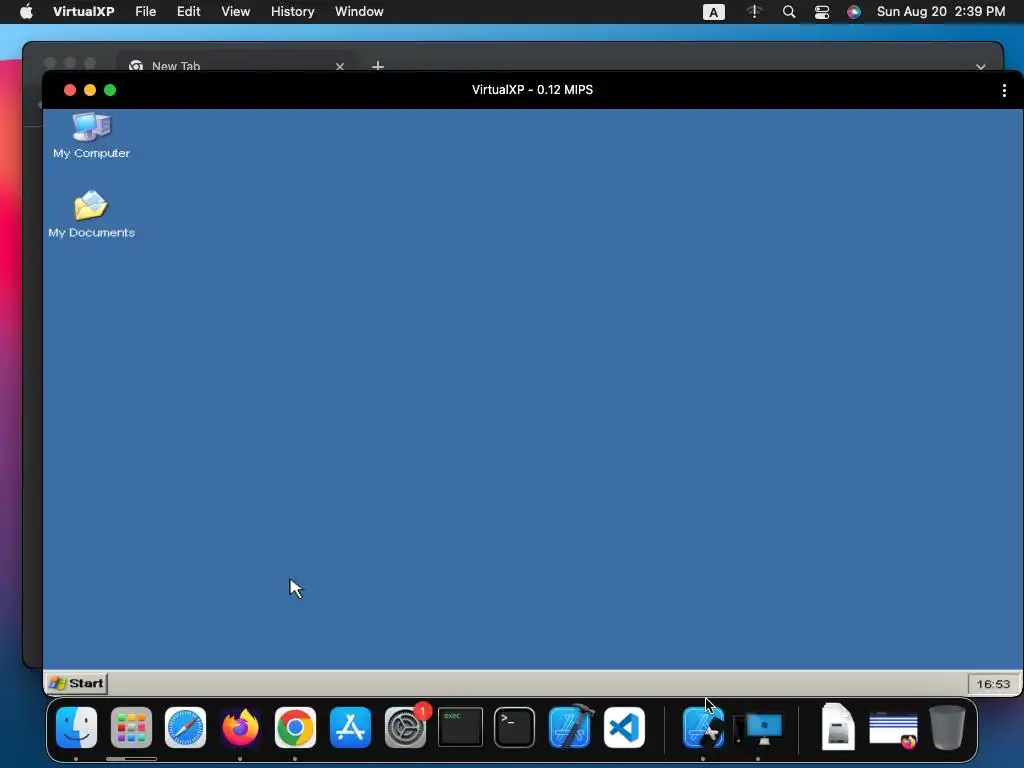Launch Safari from the Dock
Viewport: 1024px width, 768px height.
(x=185, y=727)
